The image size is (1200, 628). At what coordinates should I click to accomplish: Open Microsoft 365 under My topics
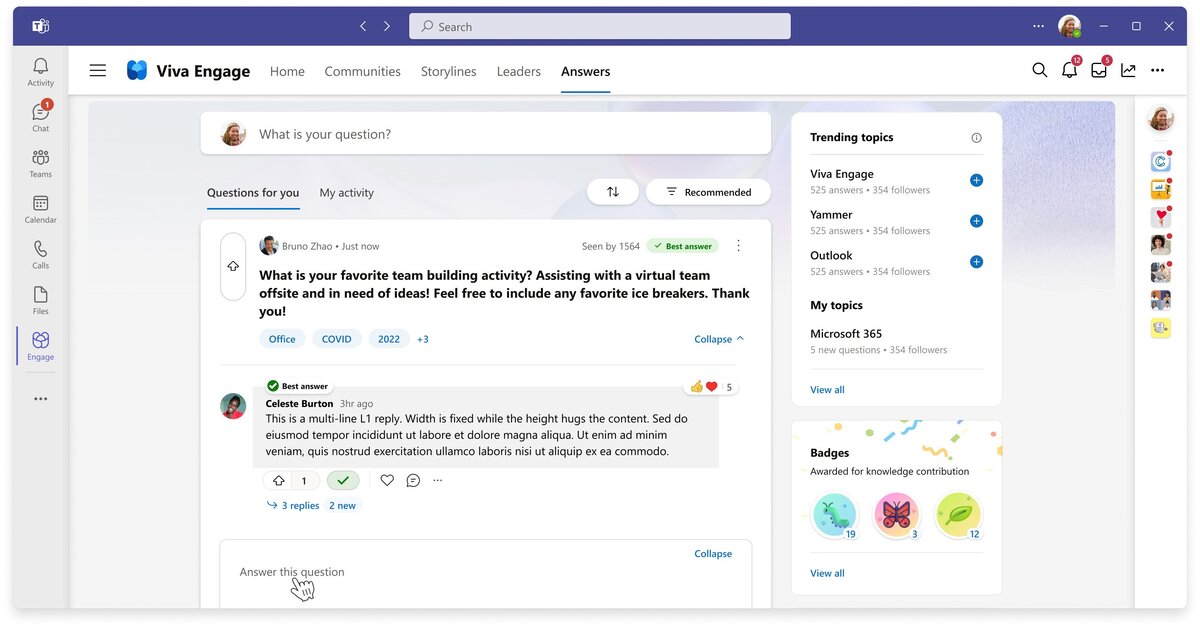pos(846,334)
